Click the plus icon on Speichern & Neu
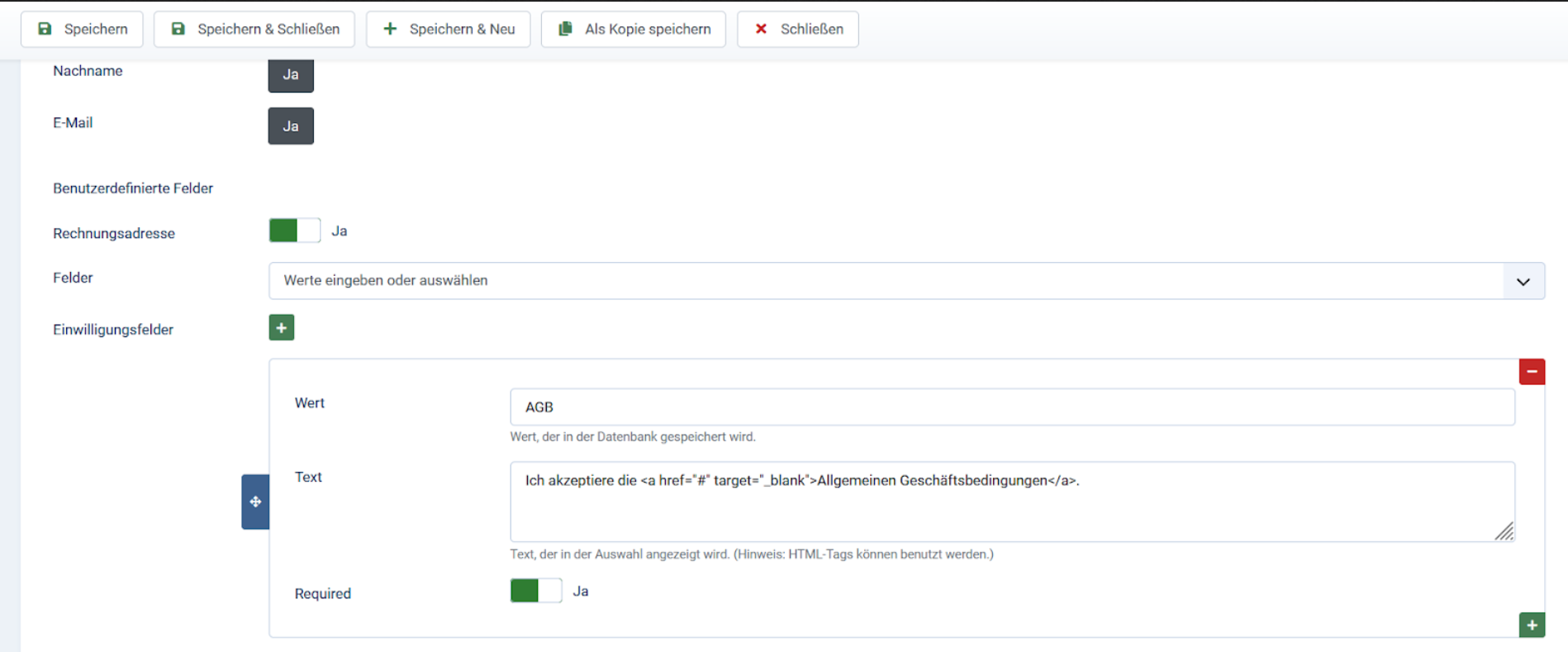Image resolution: width=1568 pixels, height=652 pixels. click(390, 29)
